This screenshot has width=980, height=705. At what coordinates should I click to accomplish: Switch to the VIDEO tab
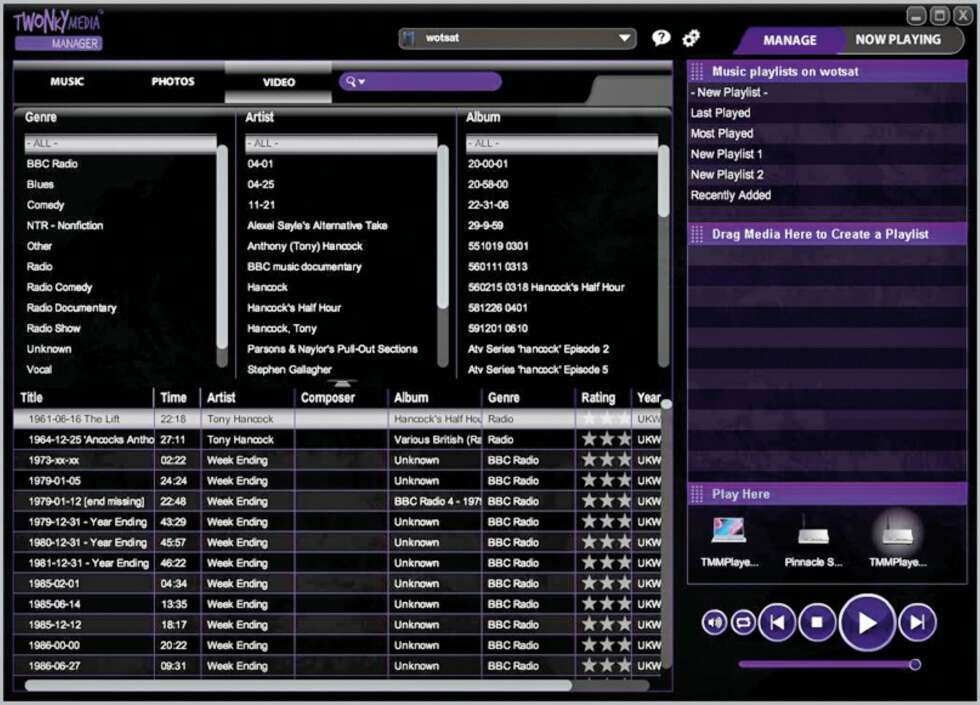tap(279, 82)
